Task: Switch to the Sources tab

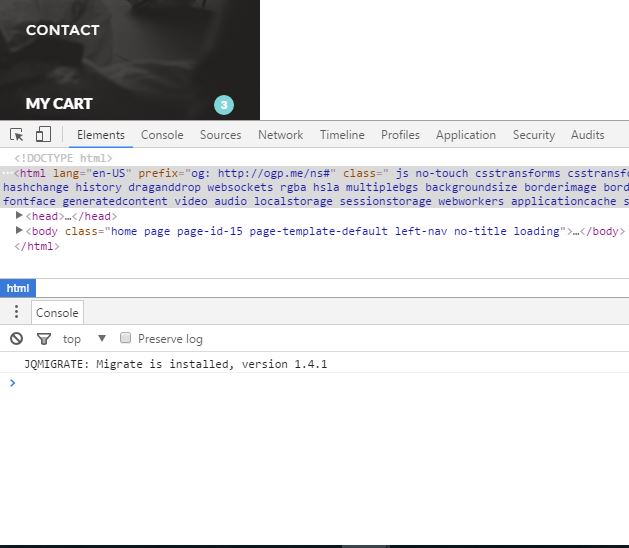Action: [x=220, y=135]
